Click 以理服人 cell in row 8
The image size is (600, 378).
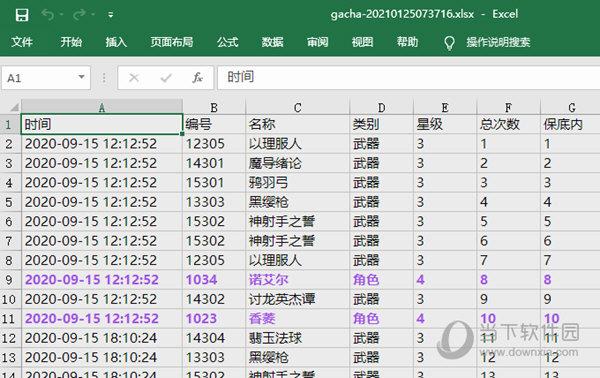pos(297,260)
